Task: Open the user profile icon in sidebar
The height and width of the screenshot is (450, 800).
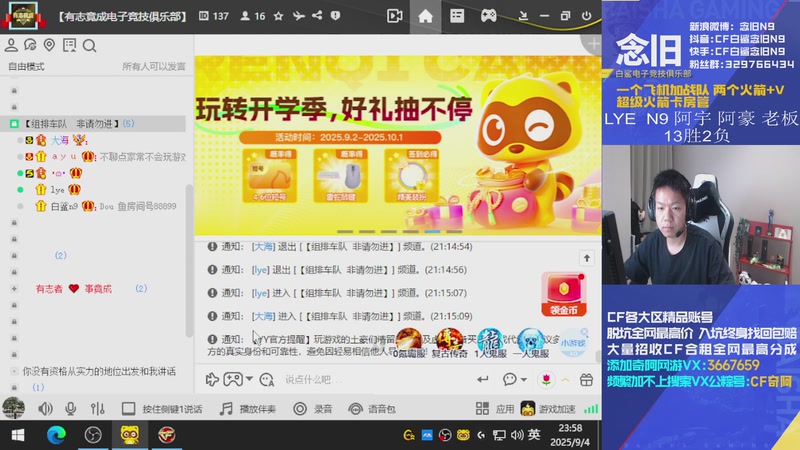Action: tap(11, 45)
